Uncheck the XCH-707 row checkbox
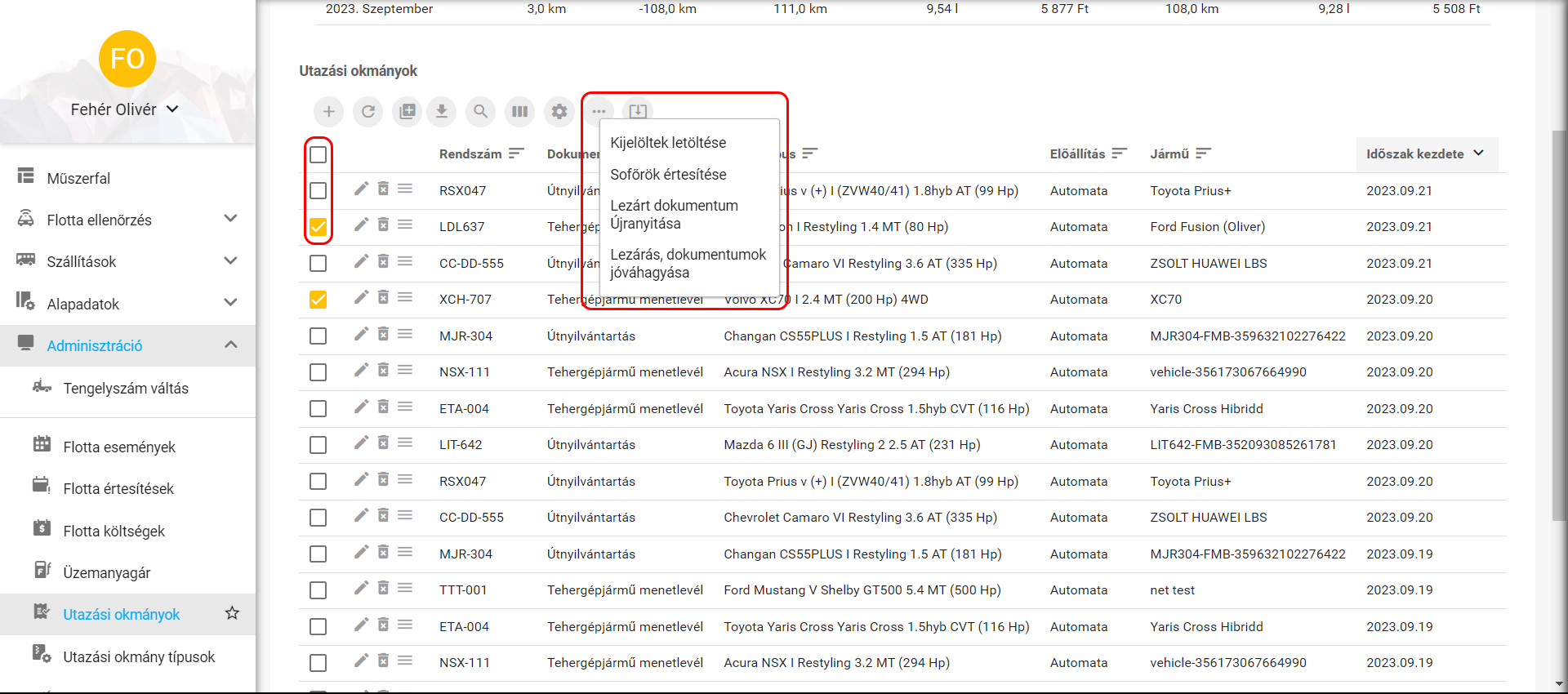 coord(318,300)
